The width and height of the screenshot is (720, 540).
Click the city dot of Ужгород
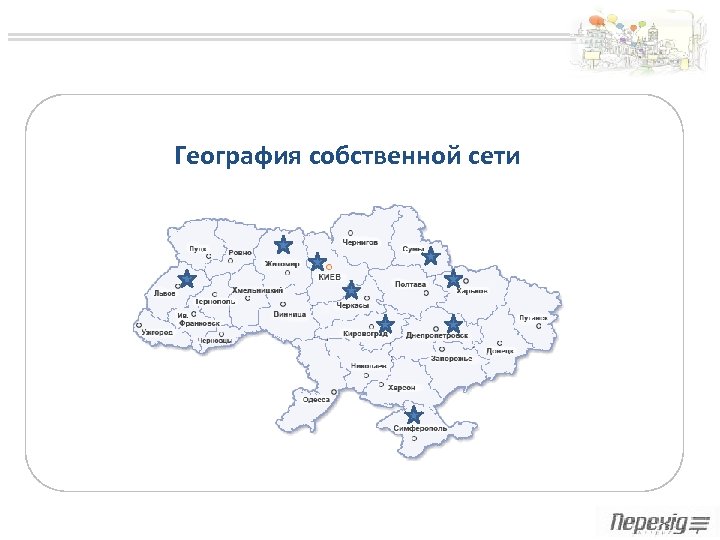pos(139,325)
